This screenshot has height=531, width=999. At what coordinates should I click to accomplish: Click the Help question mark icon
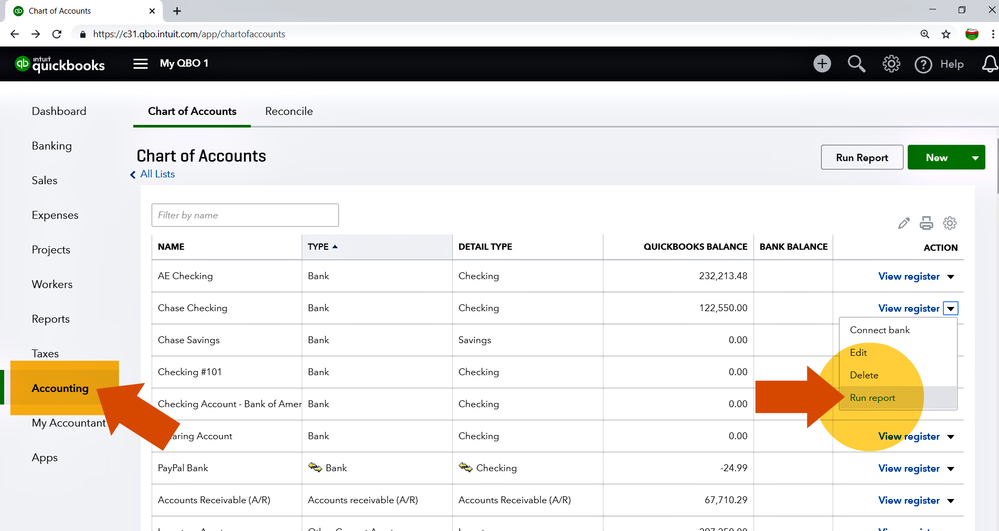pyautogui.click(x=923, y=64)
